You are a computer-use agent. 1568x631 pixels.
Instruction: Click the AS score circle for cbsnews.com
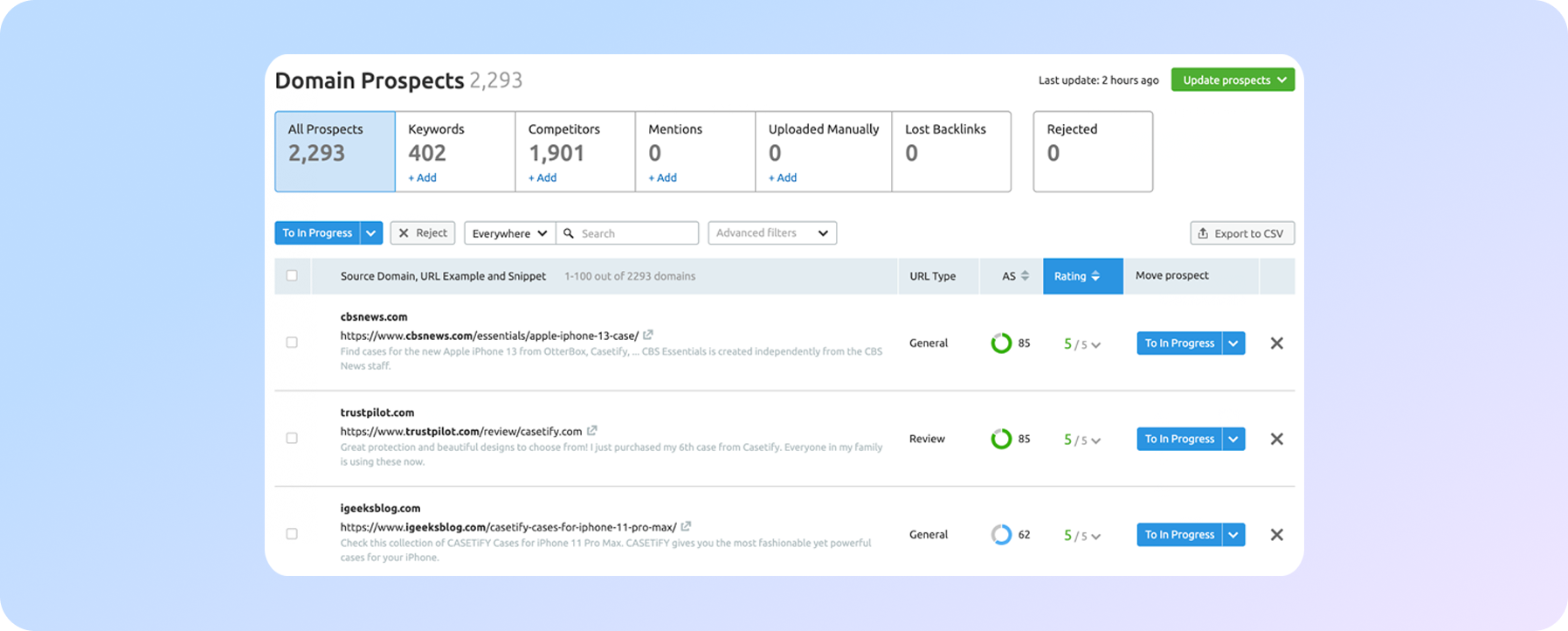(1001, 343)
